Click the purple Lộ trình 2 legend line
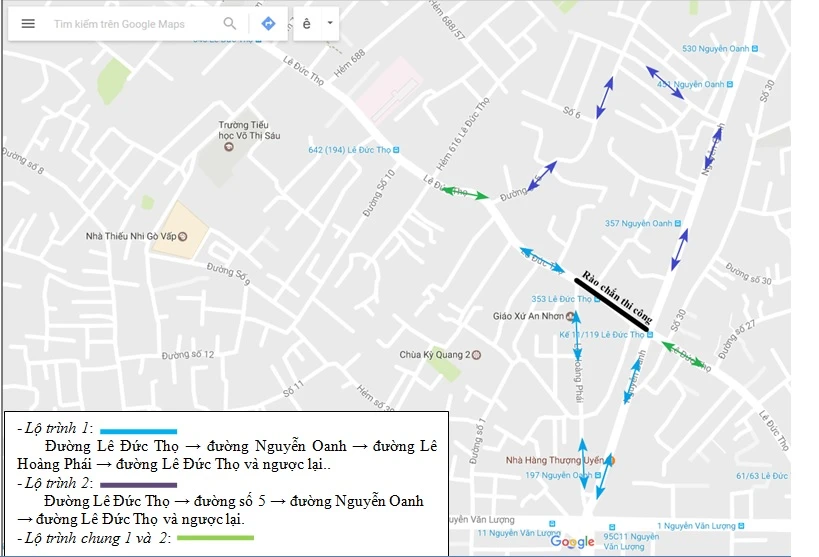 (x=138, y=484)
